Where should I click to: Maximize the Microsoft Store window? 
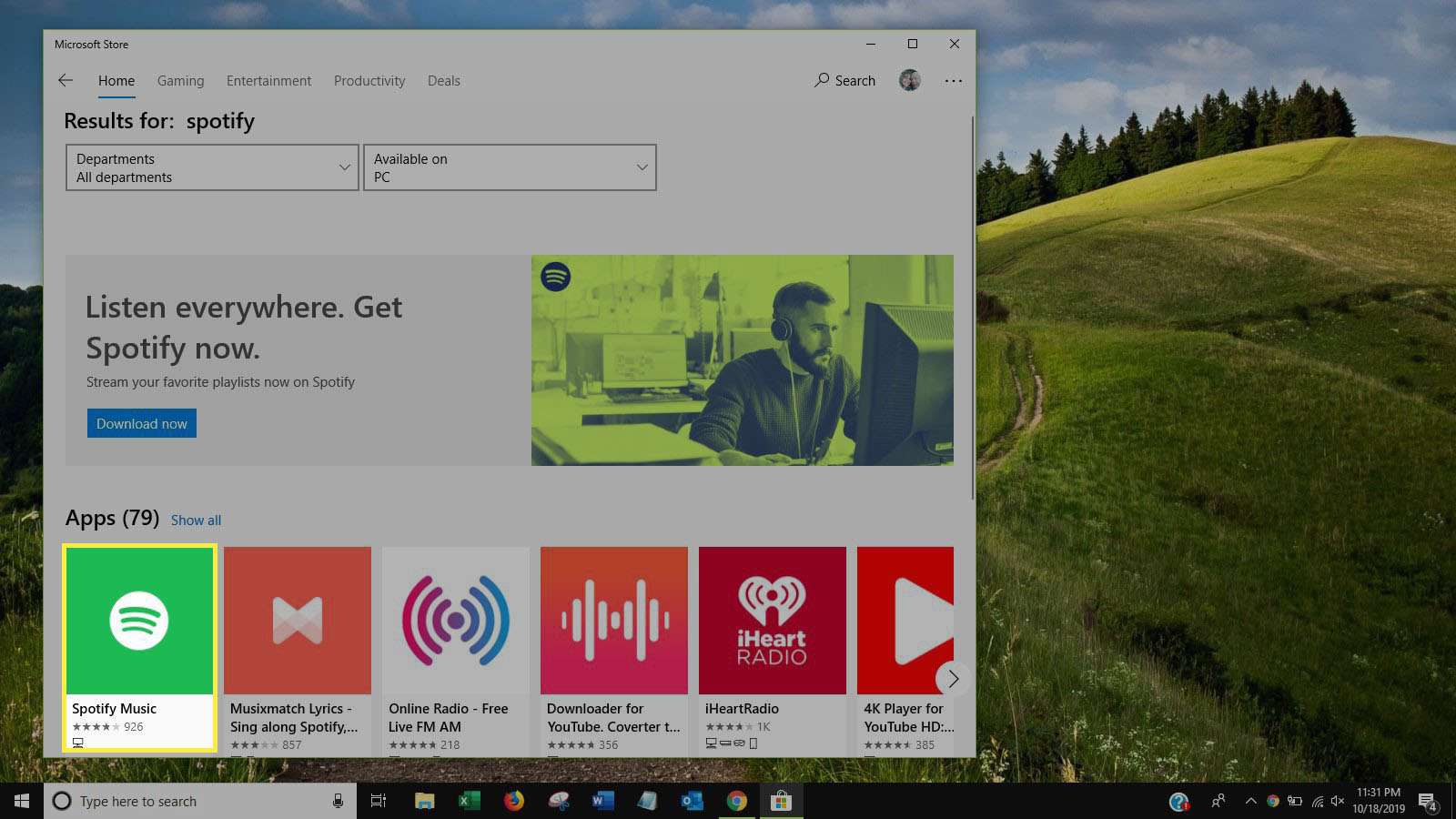912,44
